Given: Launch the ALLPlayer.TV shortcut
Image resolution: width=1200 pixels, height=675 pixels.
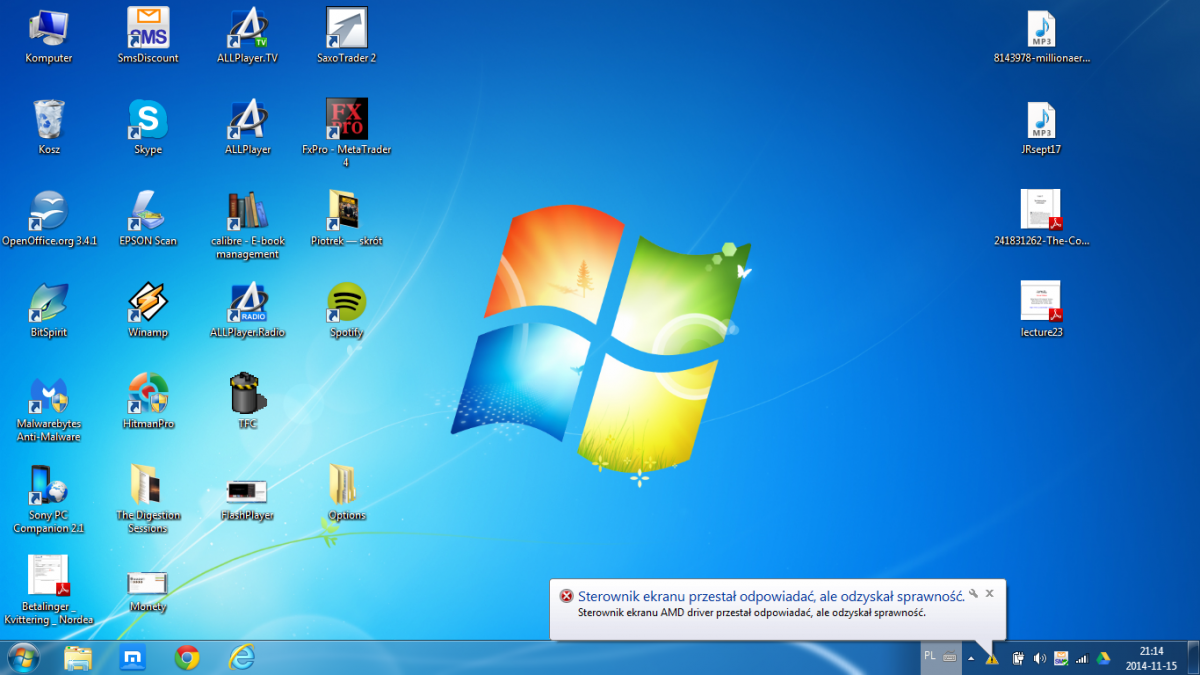Looking at the screenshot, I should 248,35.
